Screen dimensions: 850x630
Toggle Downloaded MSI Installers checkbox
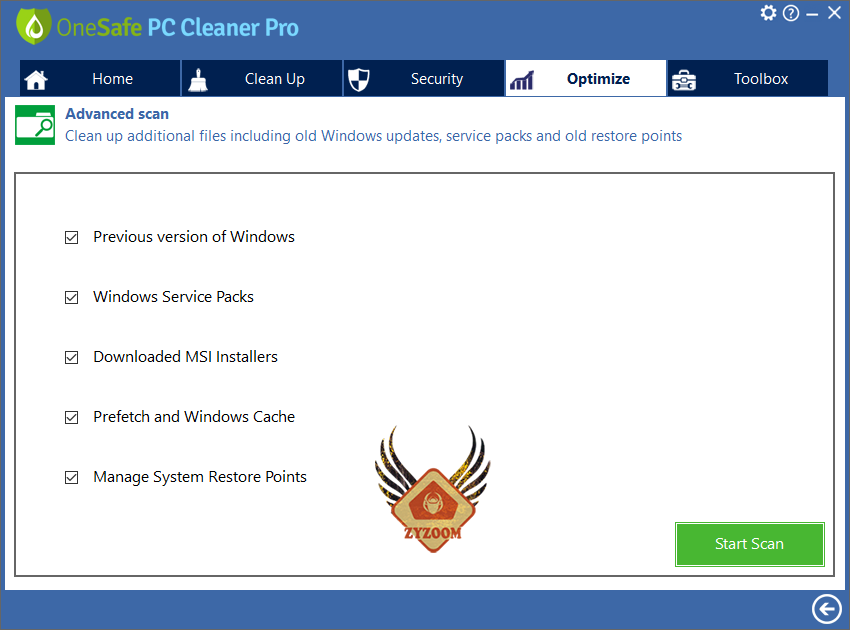[x=72, y=357]
